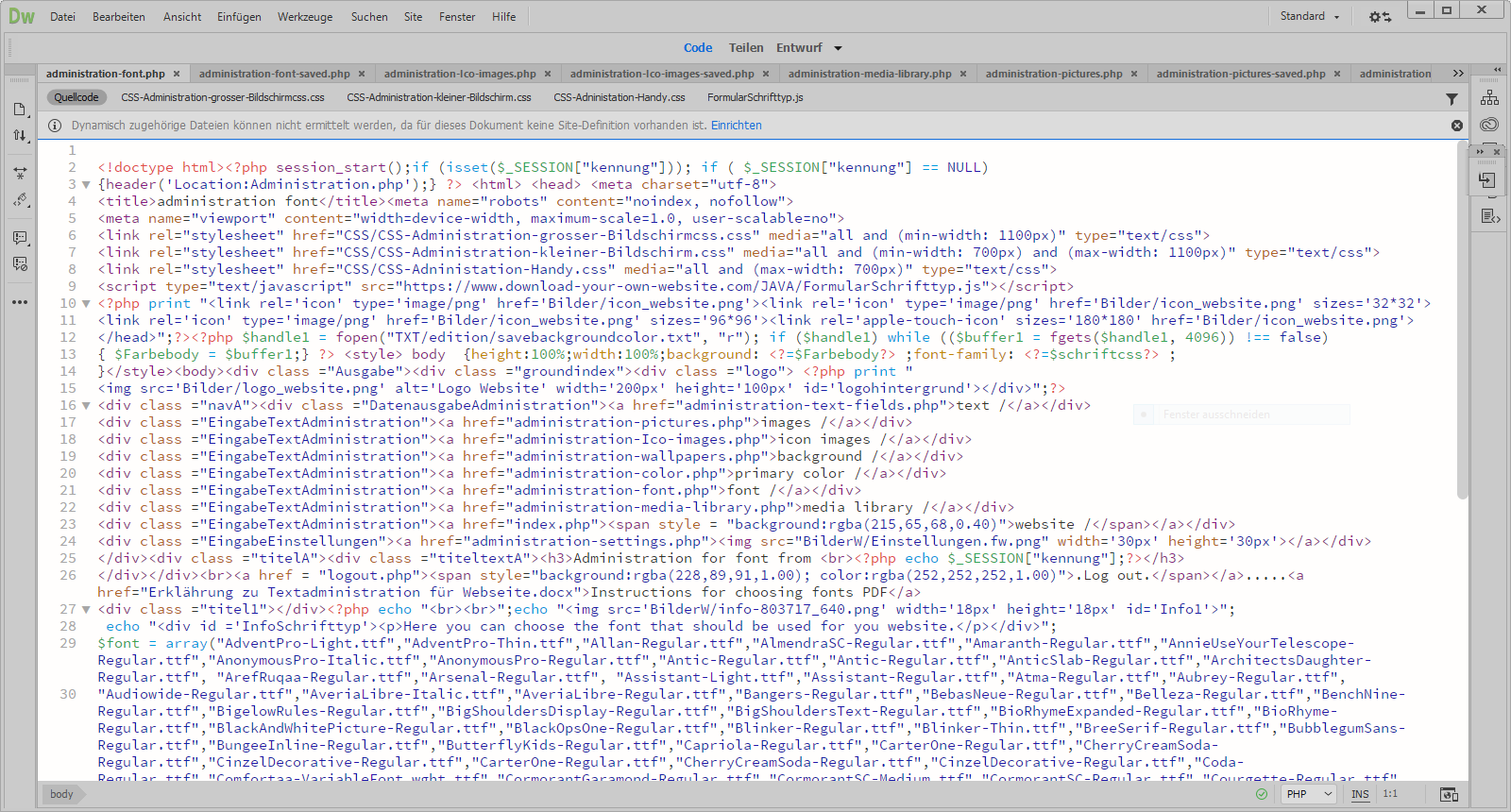Viewport: 1511px width, 812px height.
Task: Close the floating panel dock
Action: click(1497, 151)
